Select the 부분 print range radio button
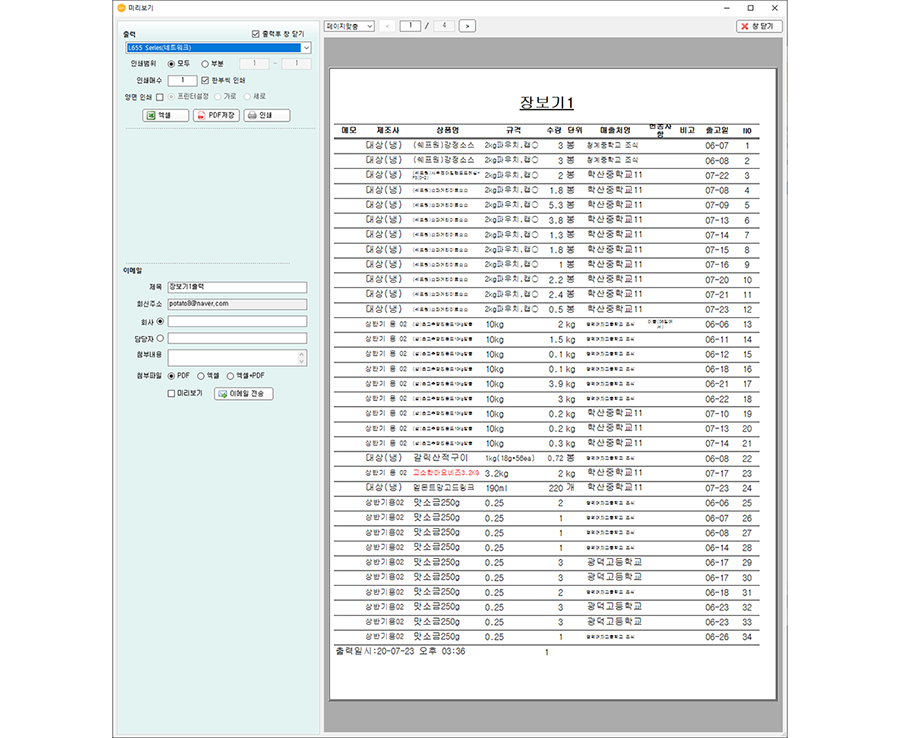Viewport: 900px width, 738px height. point(203,64)
